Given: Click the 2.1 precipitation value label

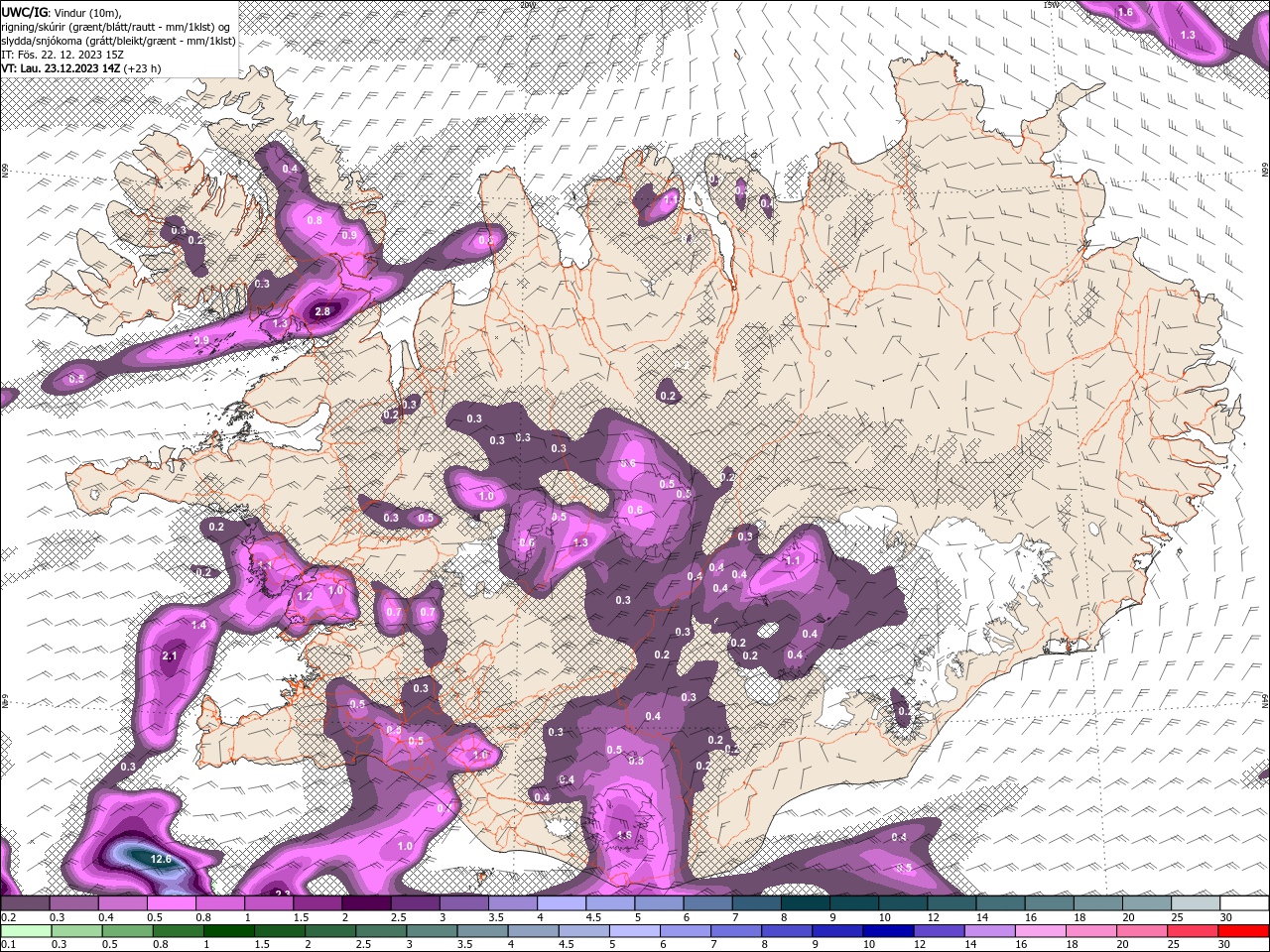Looking at the screenshot, I should [170, 655].
